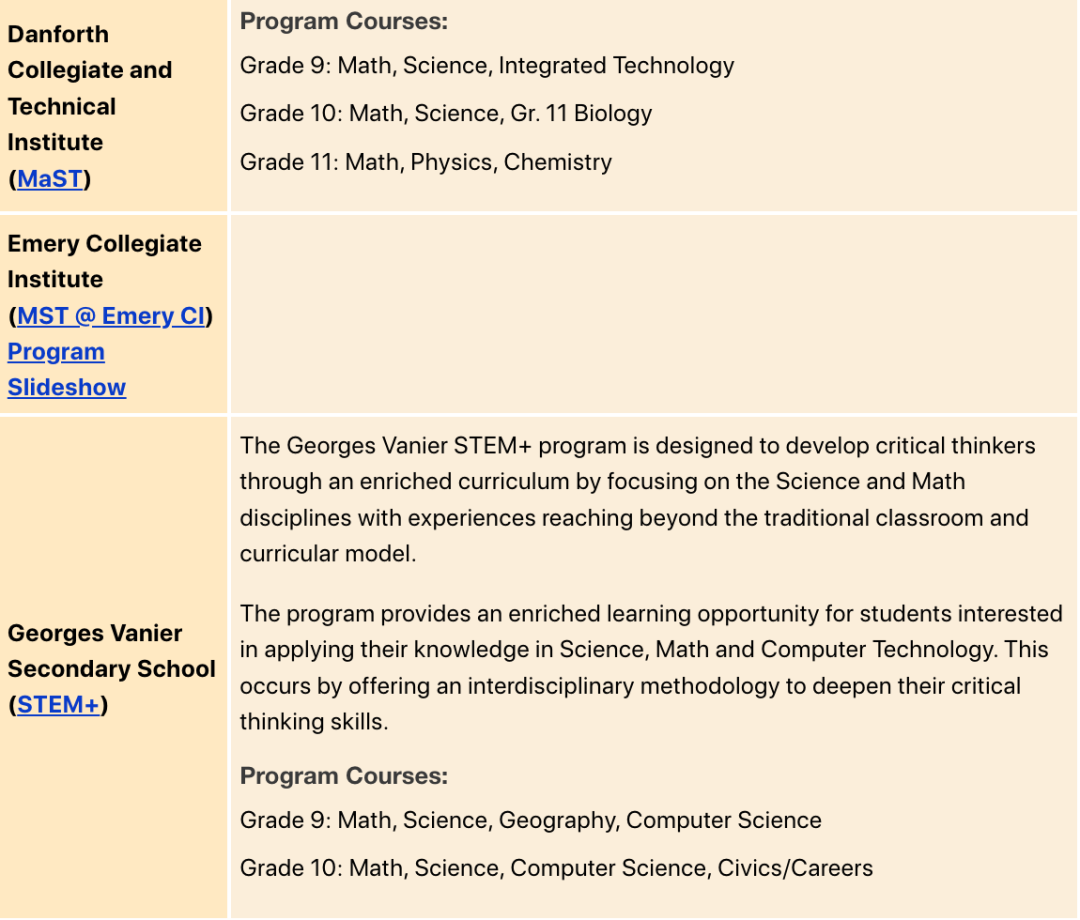Click the word 'Slideshow' in the Emery link

(67, 388)
